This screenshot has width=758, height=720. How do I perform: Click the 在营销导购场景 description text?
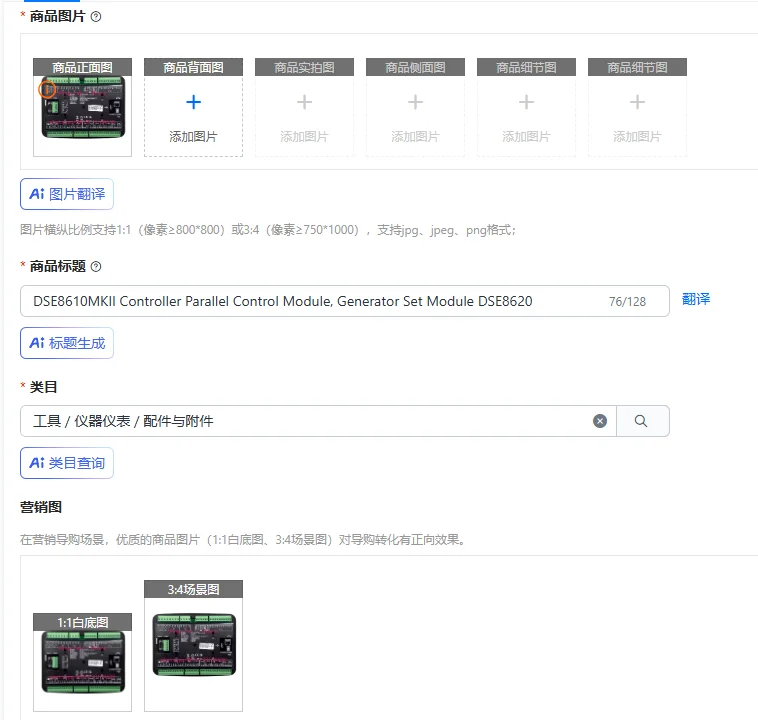click(243, 540)
